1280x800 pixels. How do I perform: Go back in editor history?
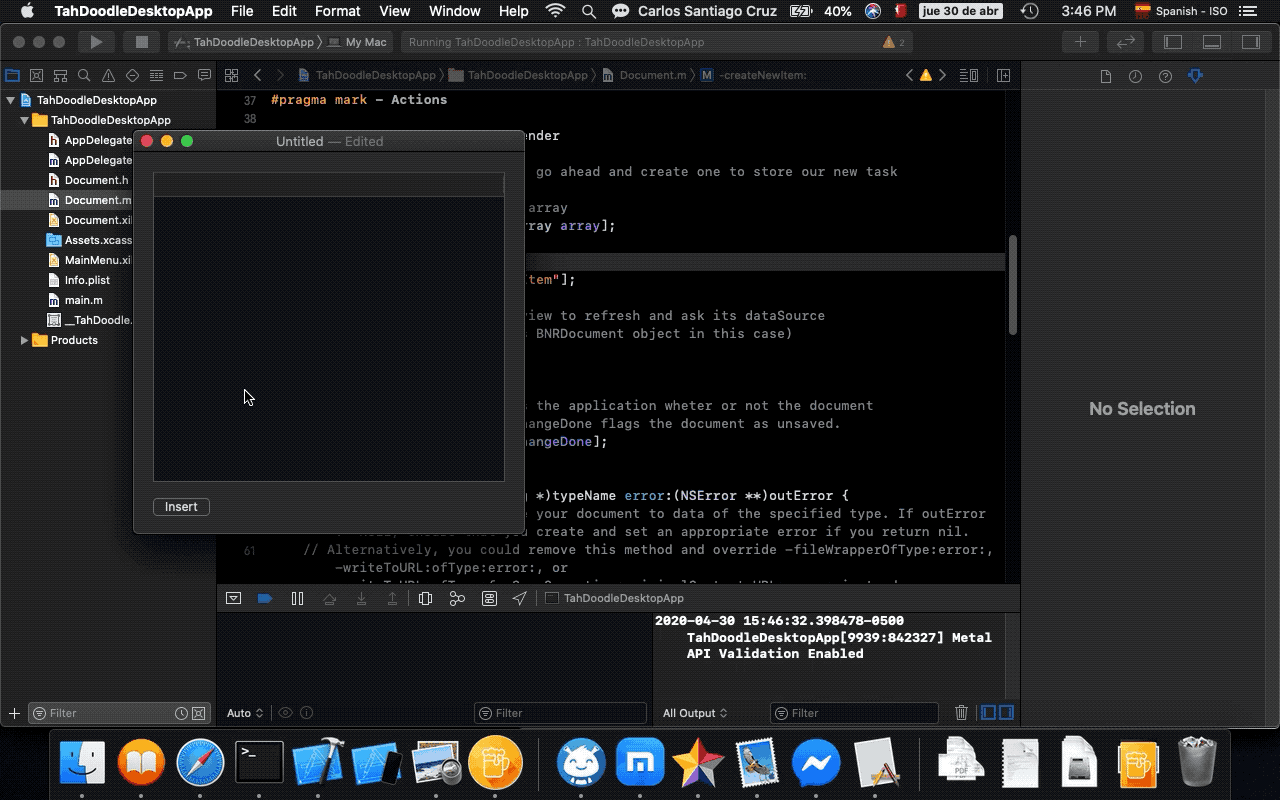tap(258, 75)
